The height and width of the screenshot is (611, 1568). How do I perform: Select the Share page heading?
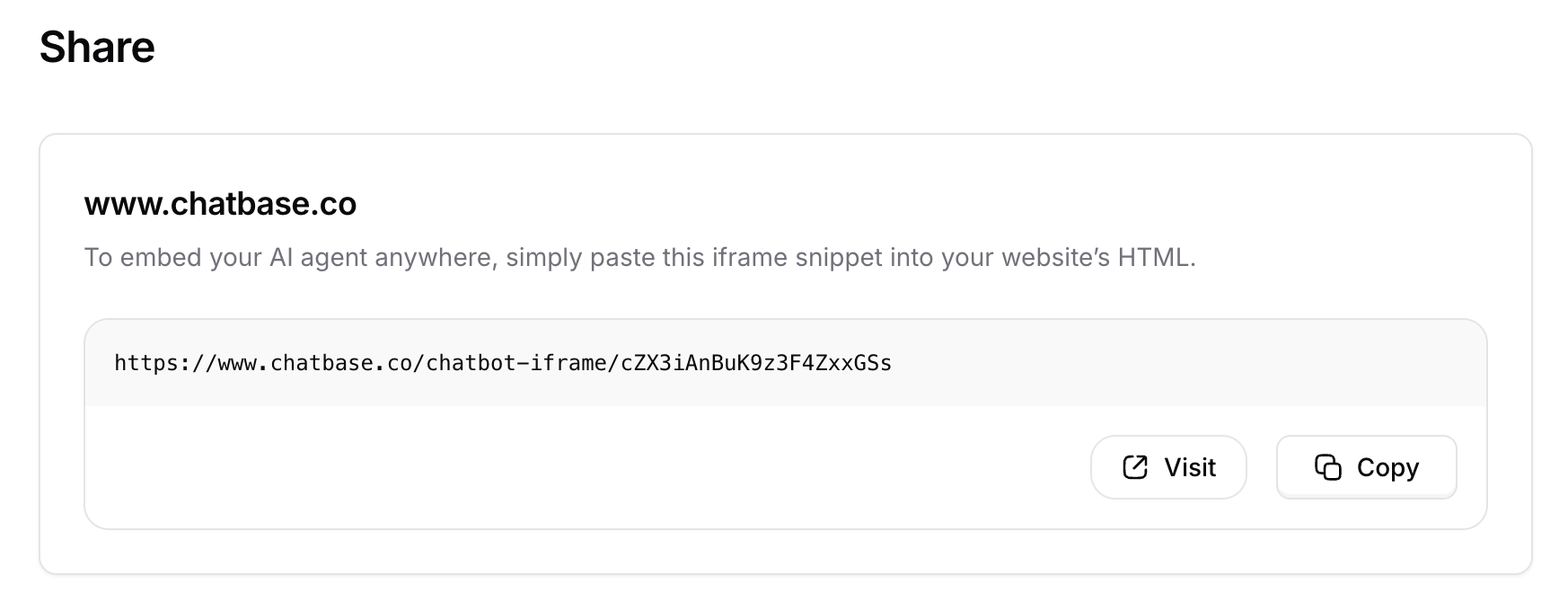(x=97, y=47)
